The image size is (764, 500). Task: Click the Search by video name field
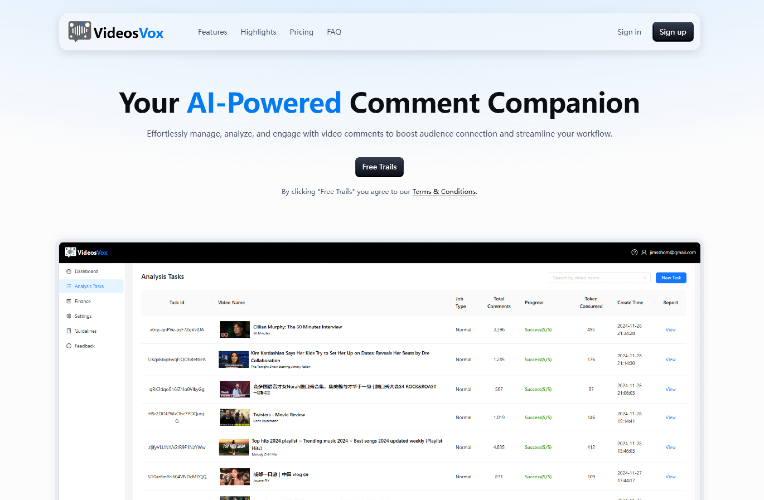coord(599,278)
